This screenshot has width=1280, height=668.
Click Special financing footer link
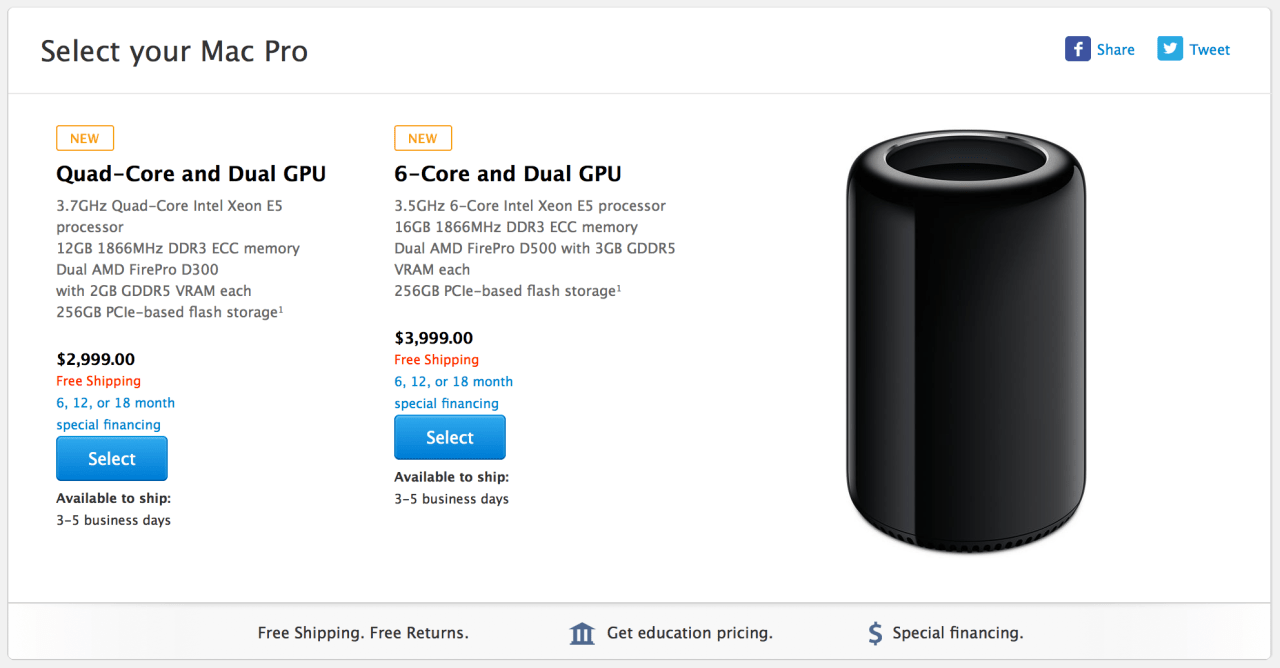click(x=957, y=633)
